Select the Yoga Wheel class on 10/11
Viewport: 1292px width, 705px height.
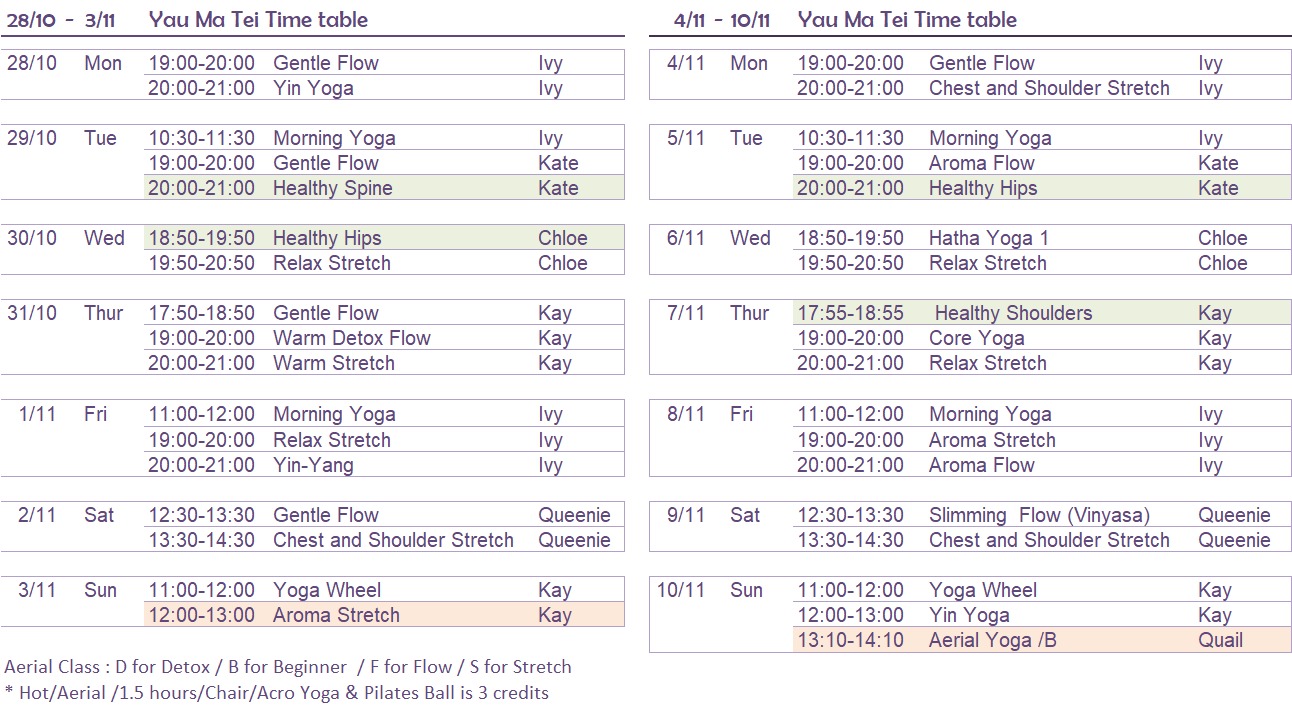[1042, 590]
